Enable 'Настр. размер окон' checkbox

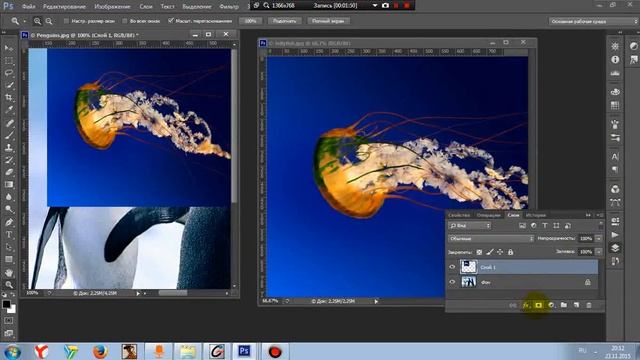pyautogui.click(x=67, y=21)
